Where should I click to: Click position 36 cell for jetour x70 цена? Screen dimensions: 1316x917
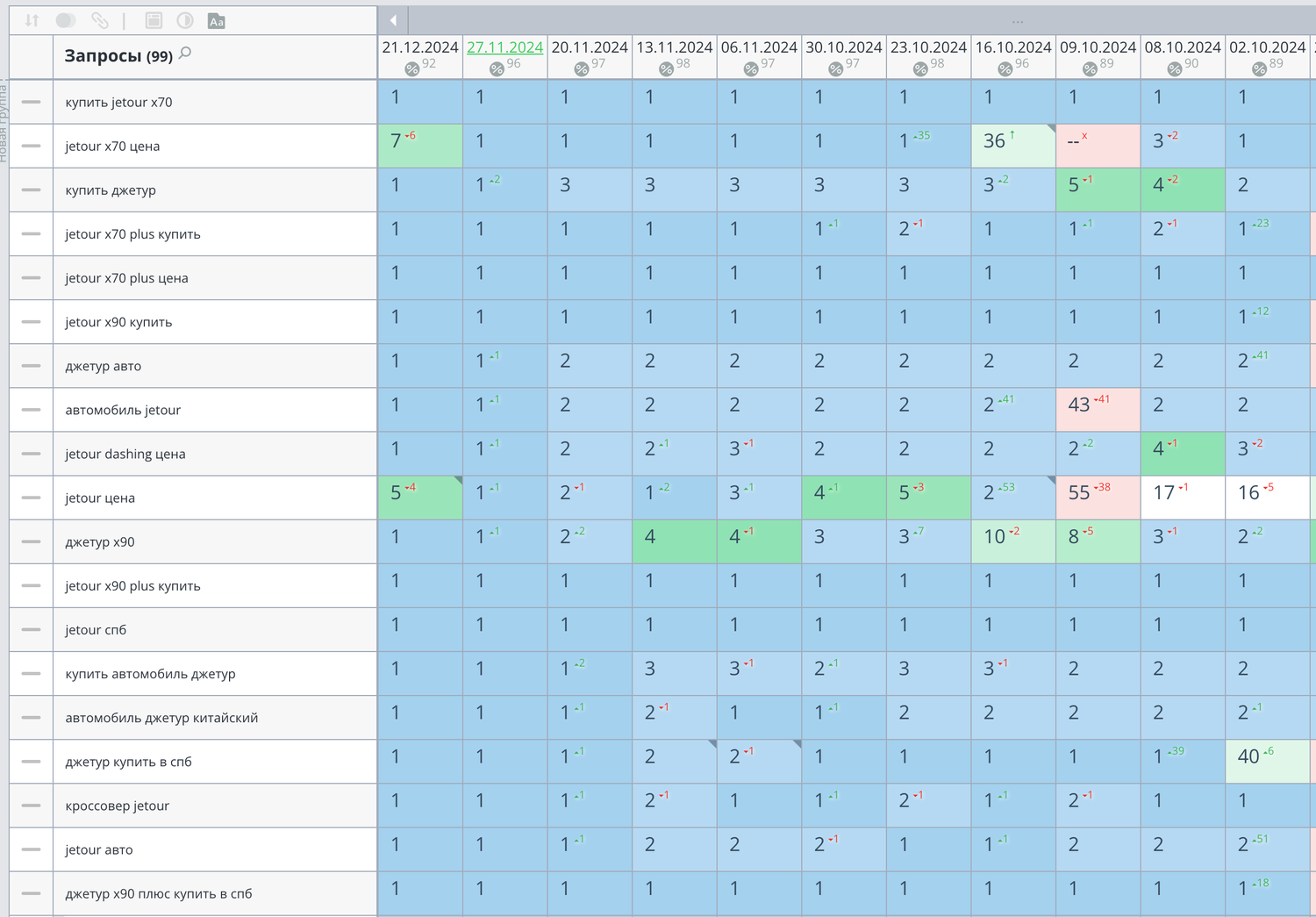tap(1013, 146)
